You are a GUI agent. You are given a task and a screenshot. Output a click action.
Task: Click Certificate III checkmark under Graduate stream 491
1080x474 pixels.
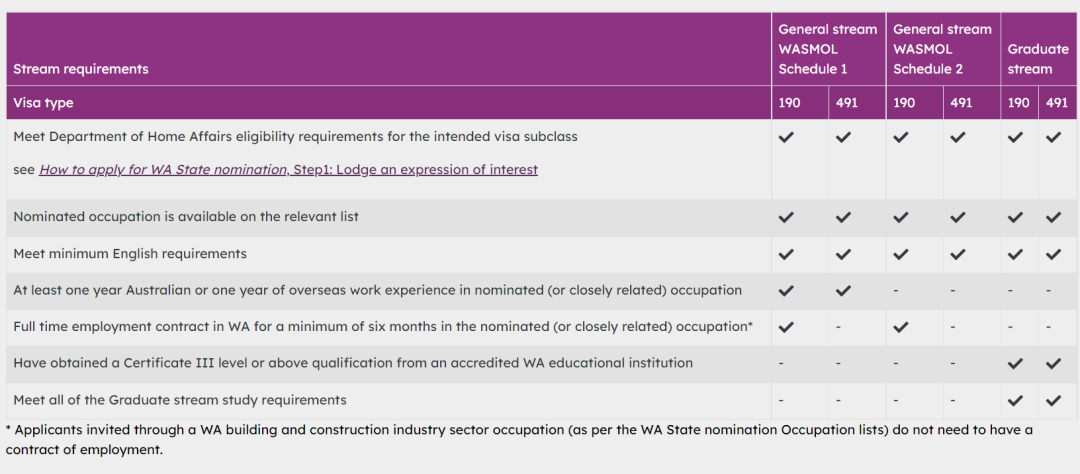click(1052, 364)
